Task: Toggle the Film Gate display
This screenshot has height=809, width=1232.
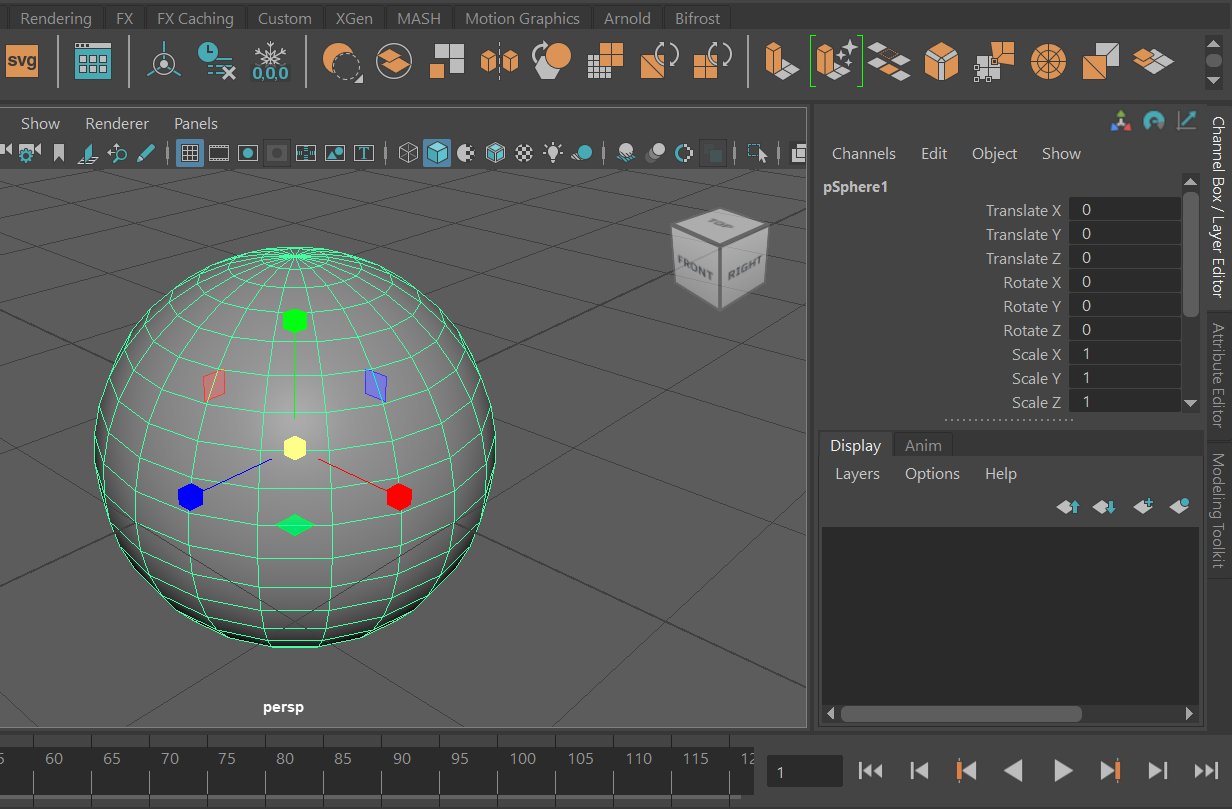Action: (x=219, y=153)
